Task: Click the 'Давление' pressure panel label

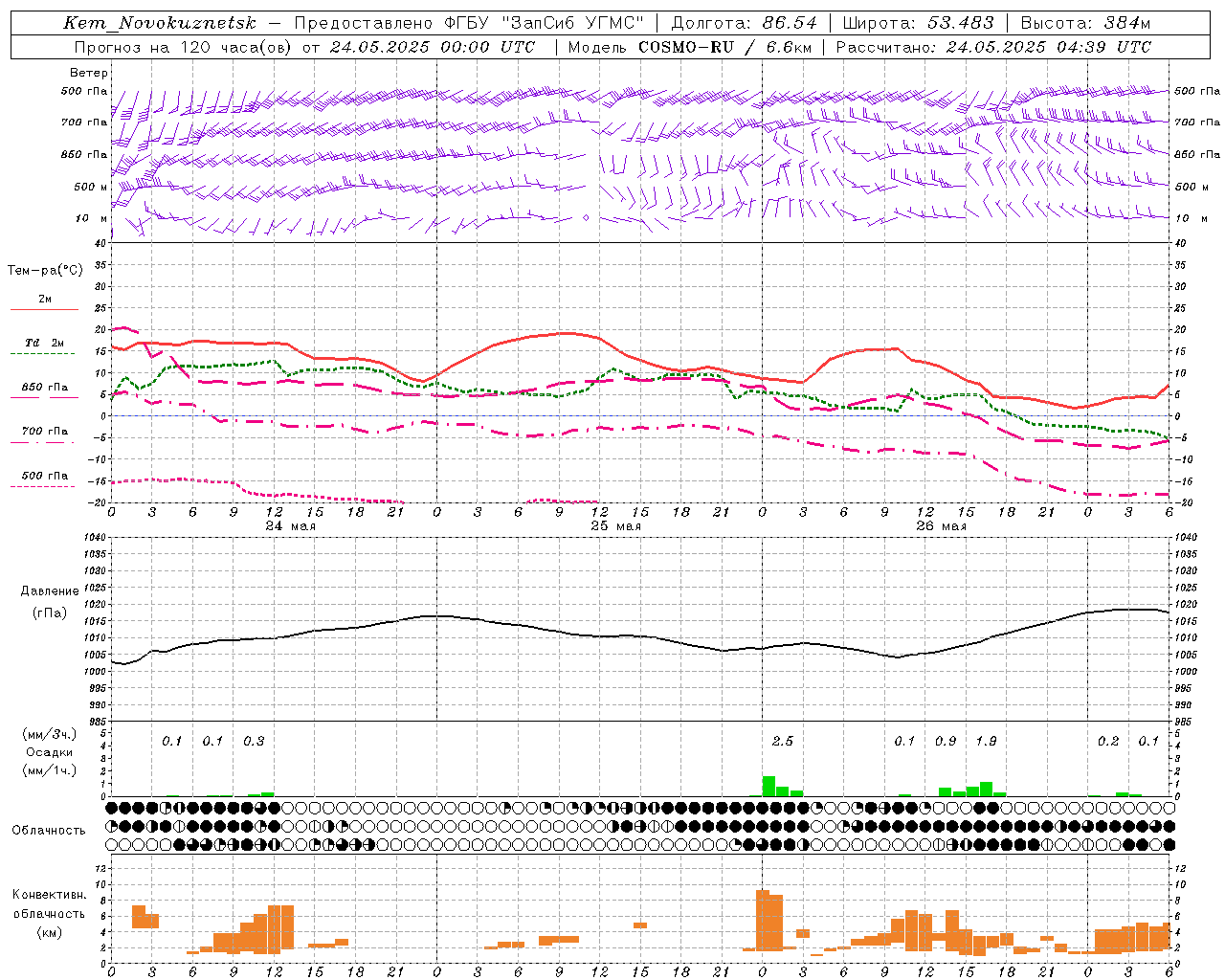Action: coord(50,591)
